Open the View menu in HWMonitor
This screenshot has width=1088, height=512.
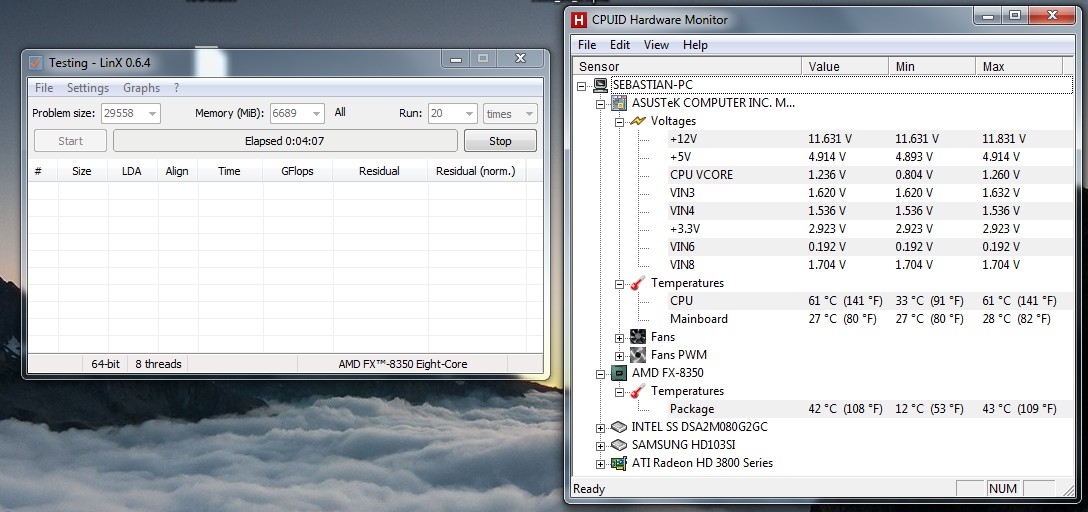coord(656,45)
